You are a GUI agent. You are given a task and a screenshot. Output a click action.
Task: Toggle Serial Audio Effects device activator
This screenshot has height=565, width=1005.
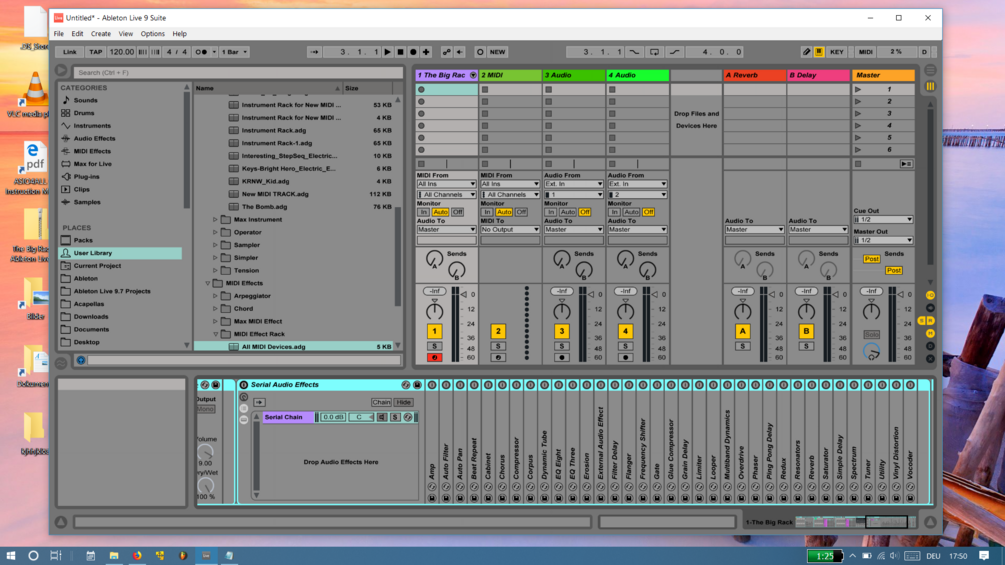coord(244,385)
